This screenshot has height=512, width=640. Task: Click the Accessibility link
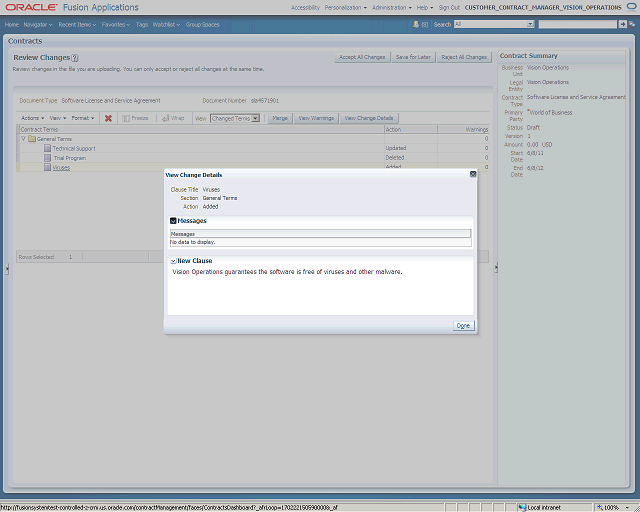305,7
